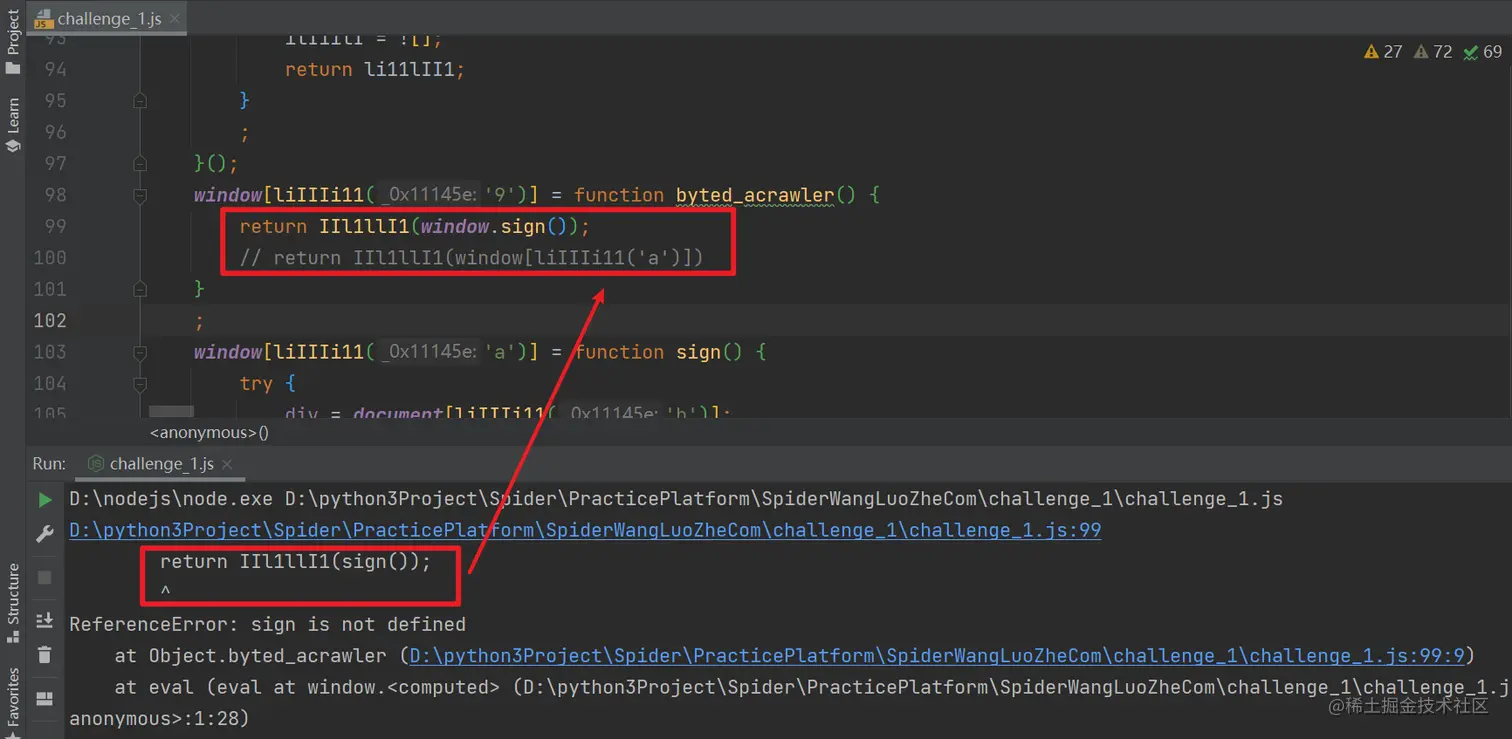Click the 'byted_acrawler' function name in editor
1512x739 pixels.
pyautogui.click(x=755, y=195)
